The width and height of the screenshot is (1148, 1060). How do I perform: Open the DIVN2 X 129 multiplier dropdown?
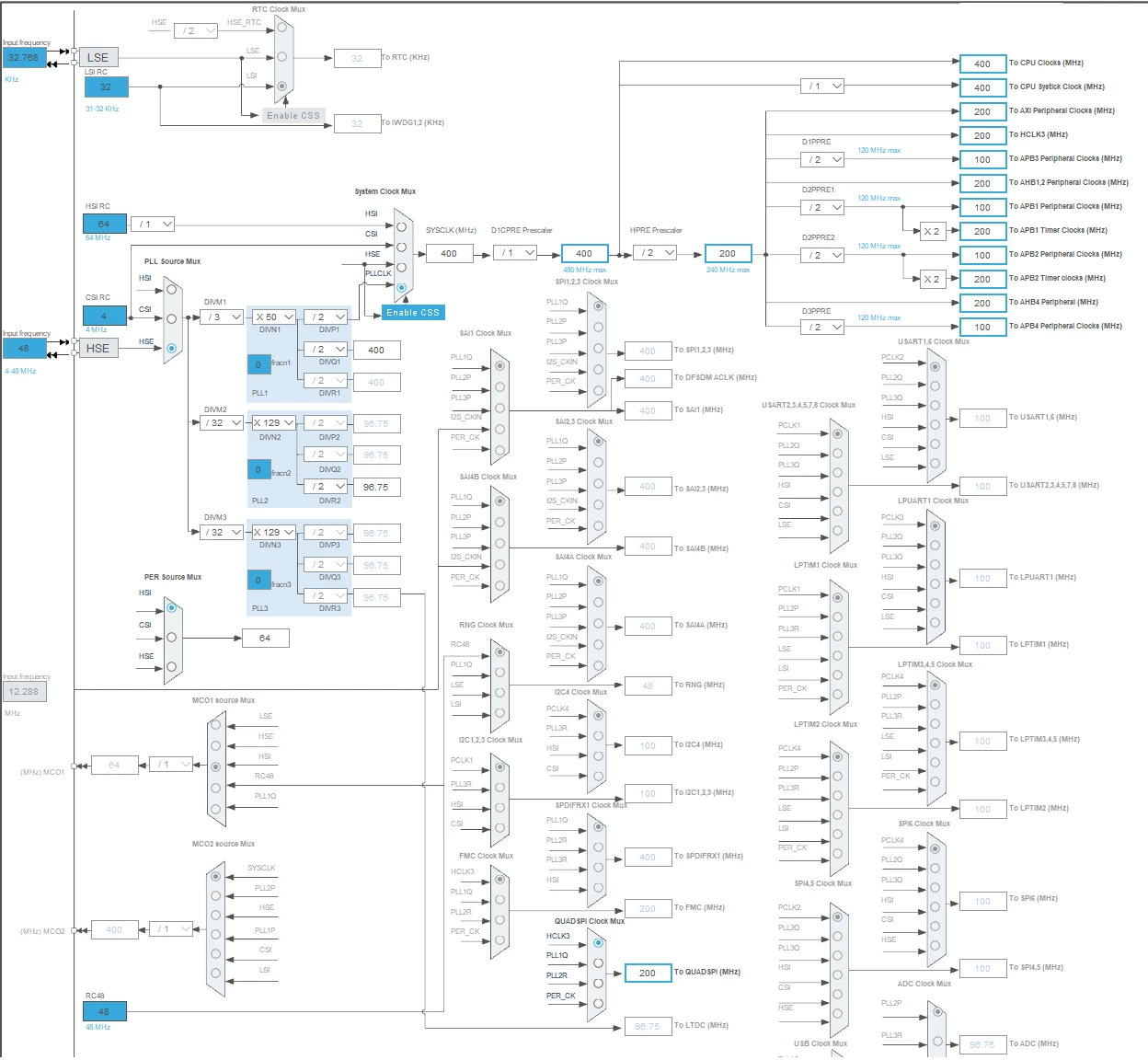point(274,422)
